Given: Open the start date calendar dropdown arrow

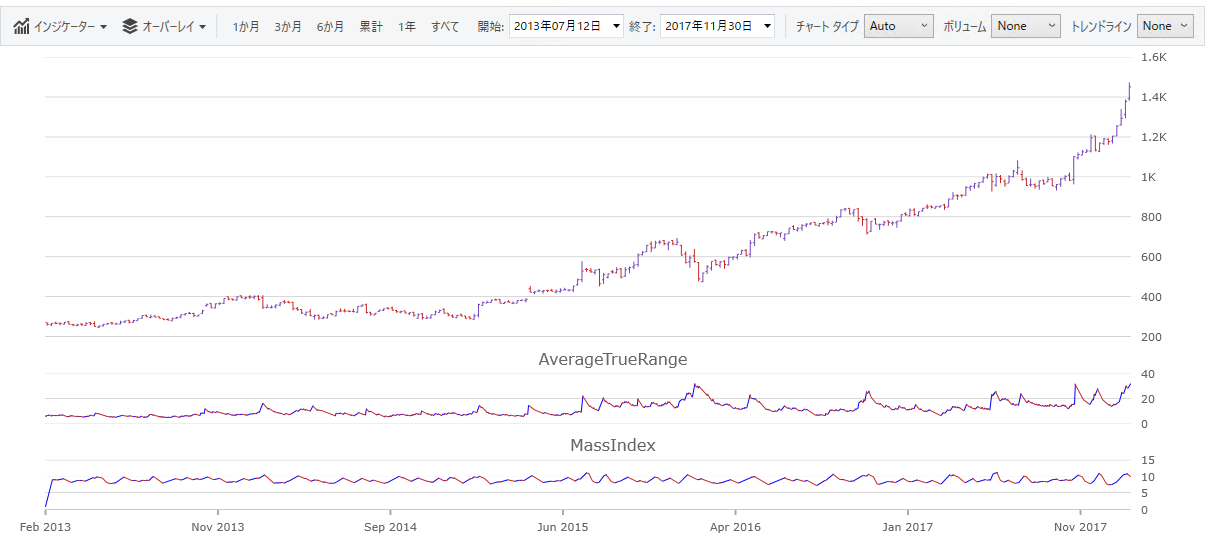Looking at the screenshot, I should (615, 26).
